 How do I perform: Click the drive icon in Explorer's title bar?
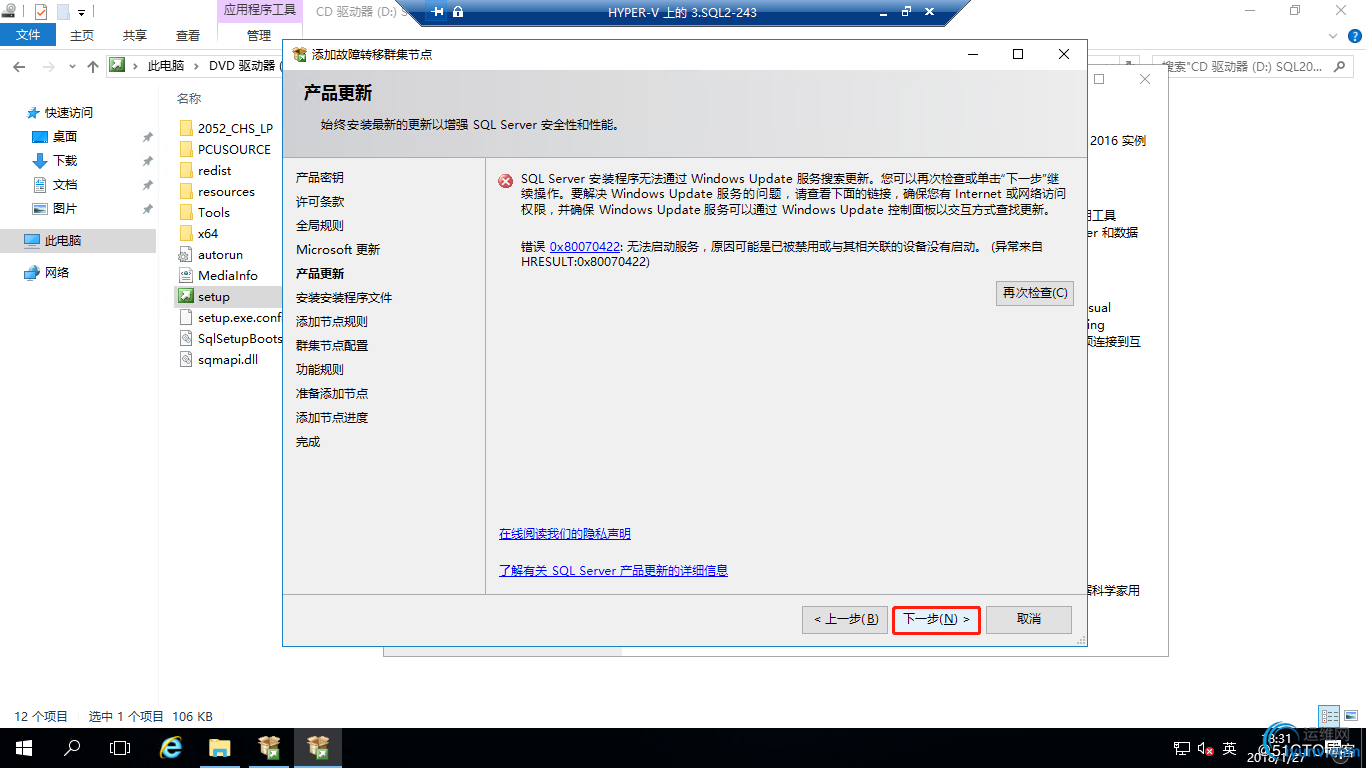9,12
